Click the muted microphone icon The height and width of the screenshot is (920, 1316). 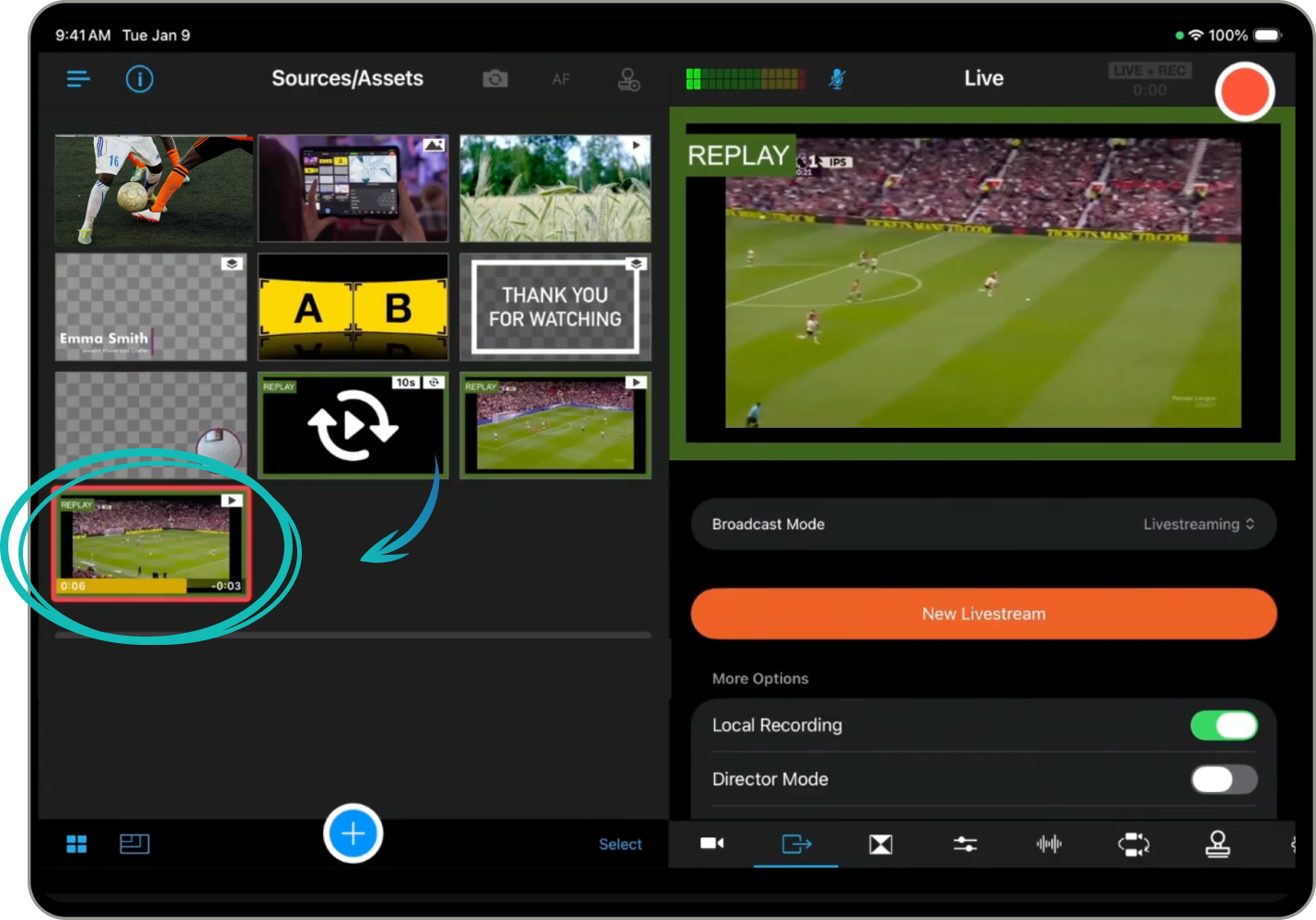pos(837,79)
